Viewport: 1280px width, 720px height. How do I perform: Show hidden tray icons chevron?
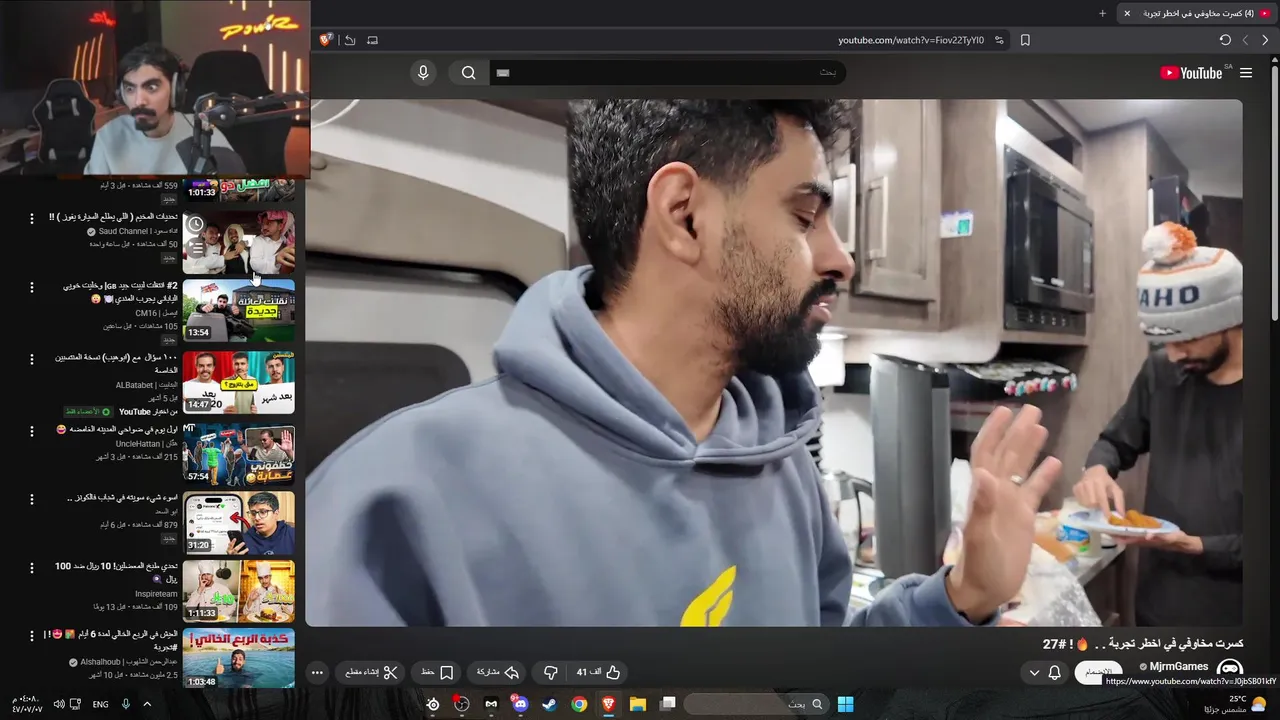tap(147, 704)
